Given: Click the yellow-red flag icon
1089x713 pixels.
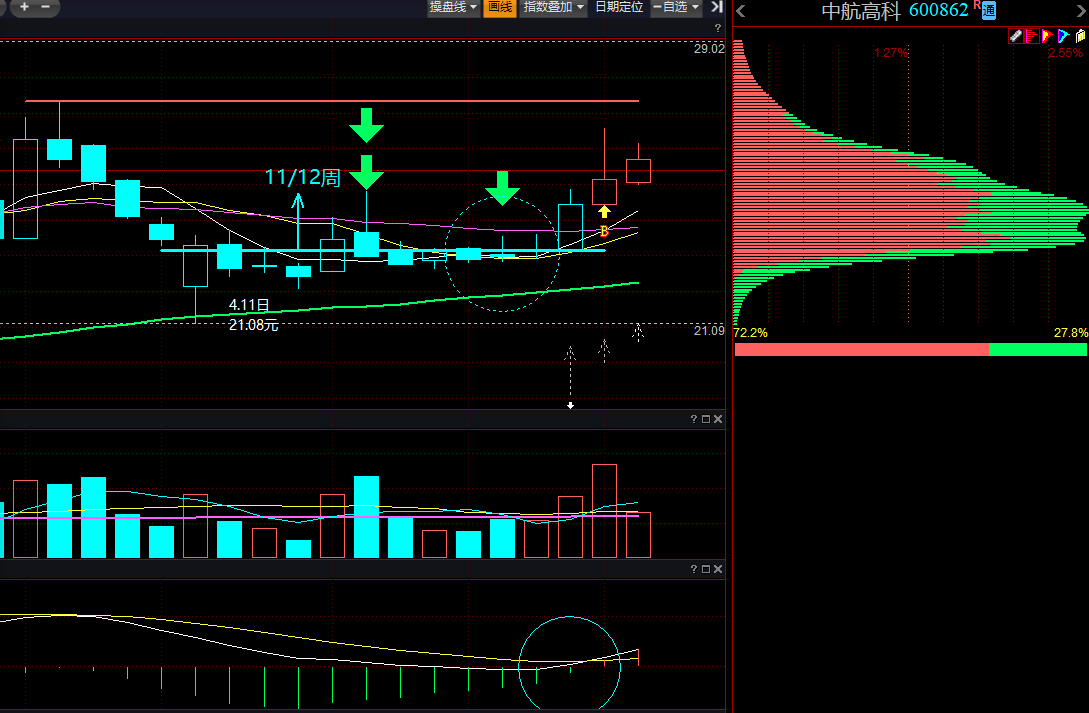Looking at the screenshot, I should tap(1047, 36).
